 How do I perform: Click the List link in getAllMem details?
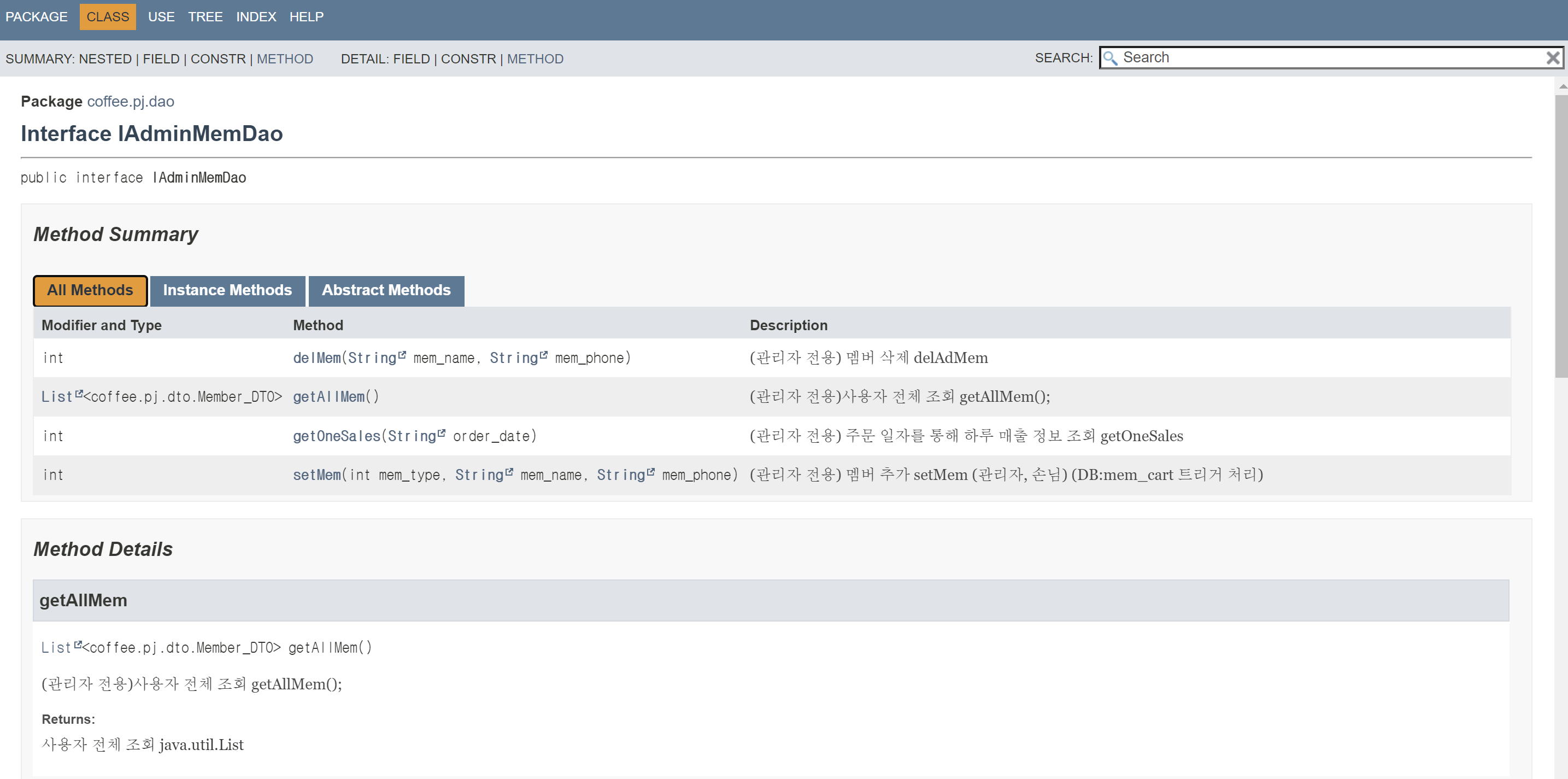pos(57,648)
